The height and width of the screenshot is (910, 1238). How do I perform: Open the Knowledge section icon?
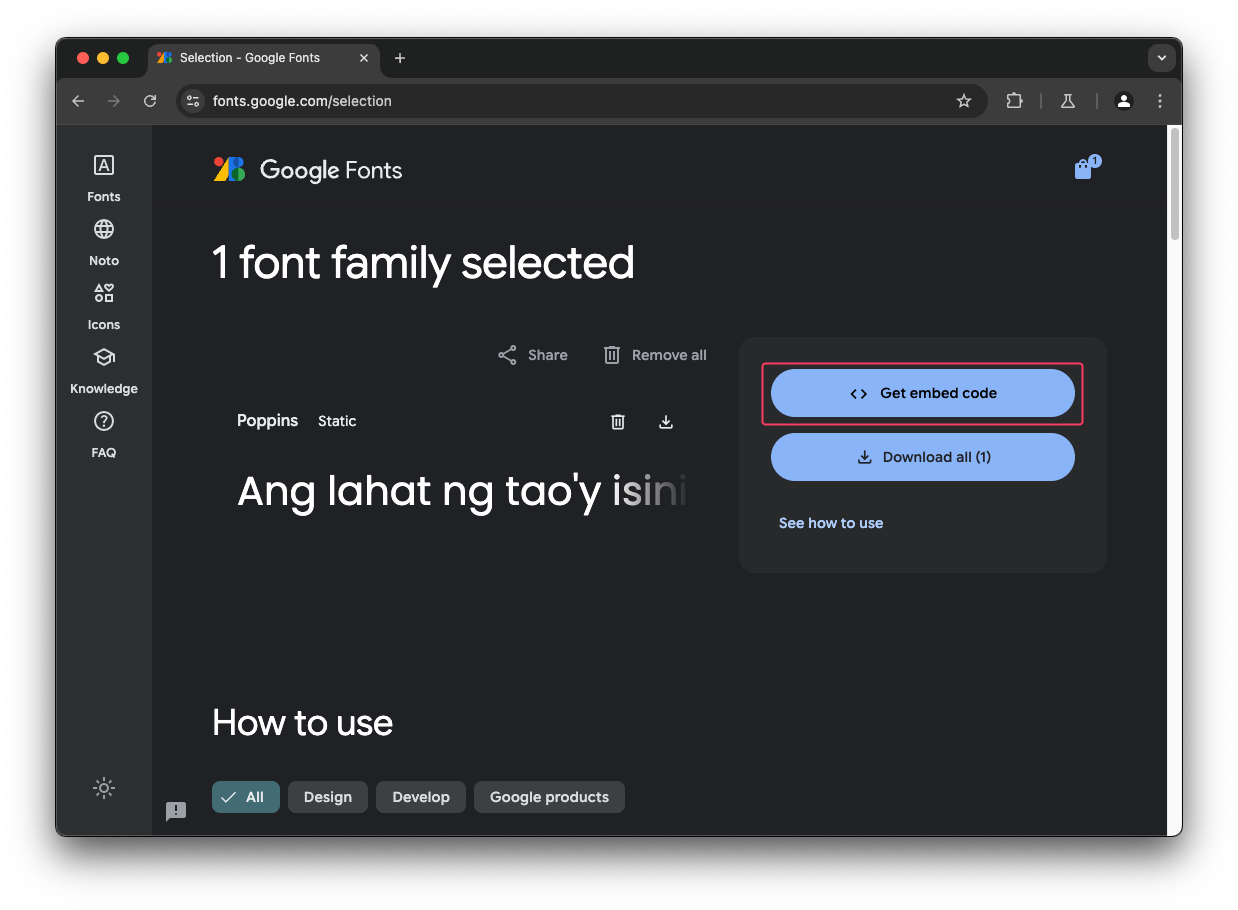103,357
